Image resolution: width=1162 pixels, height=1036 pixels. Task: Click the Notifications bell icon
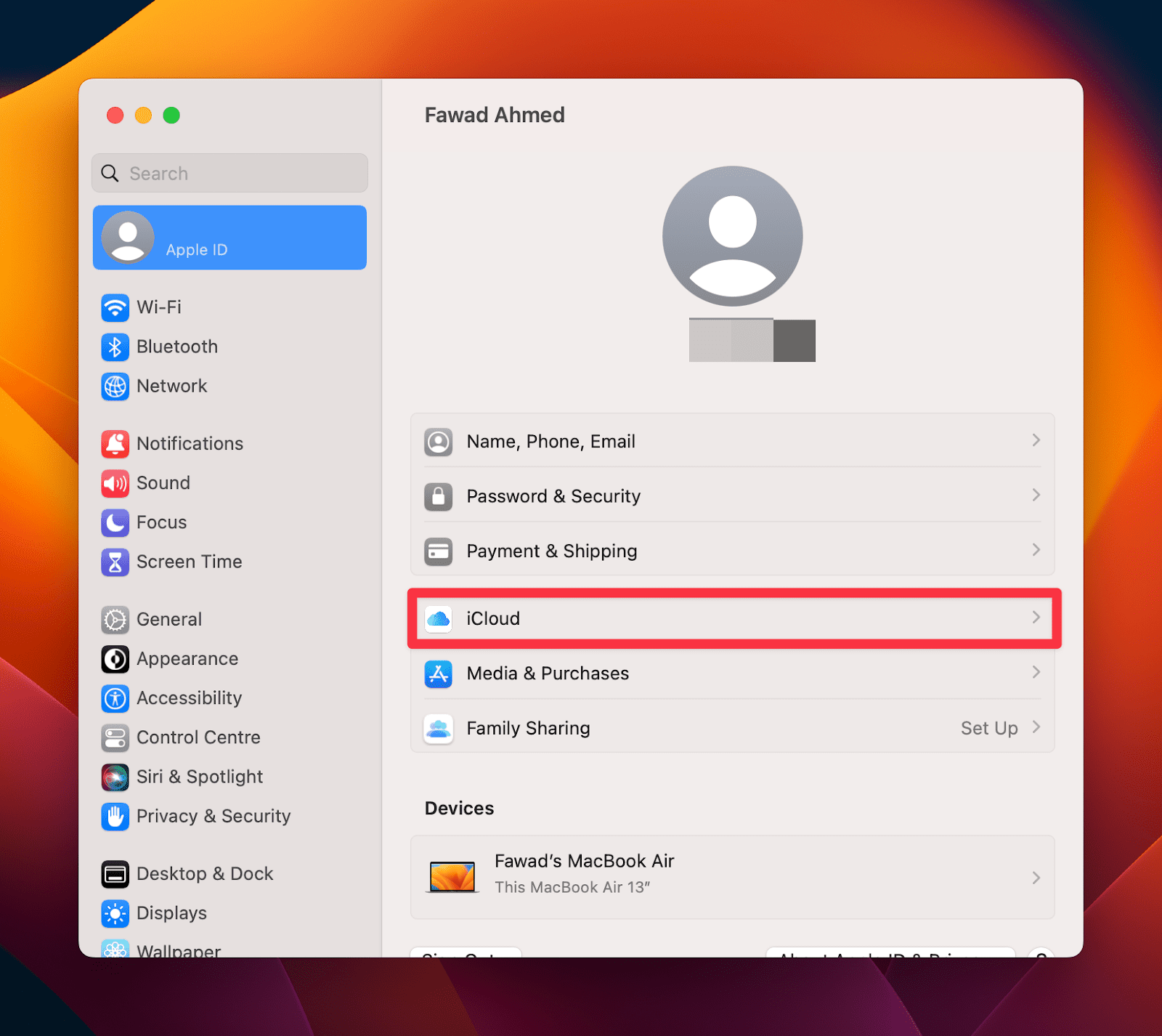coord(115,444)
